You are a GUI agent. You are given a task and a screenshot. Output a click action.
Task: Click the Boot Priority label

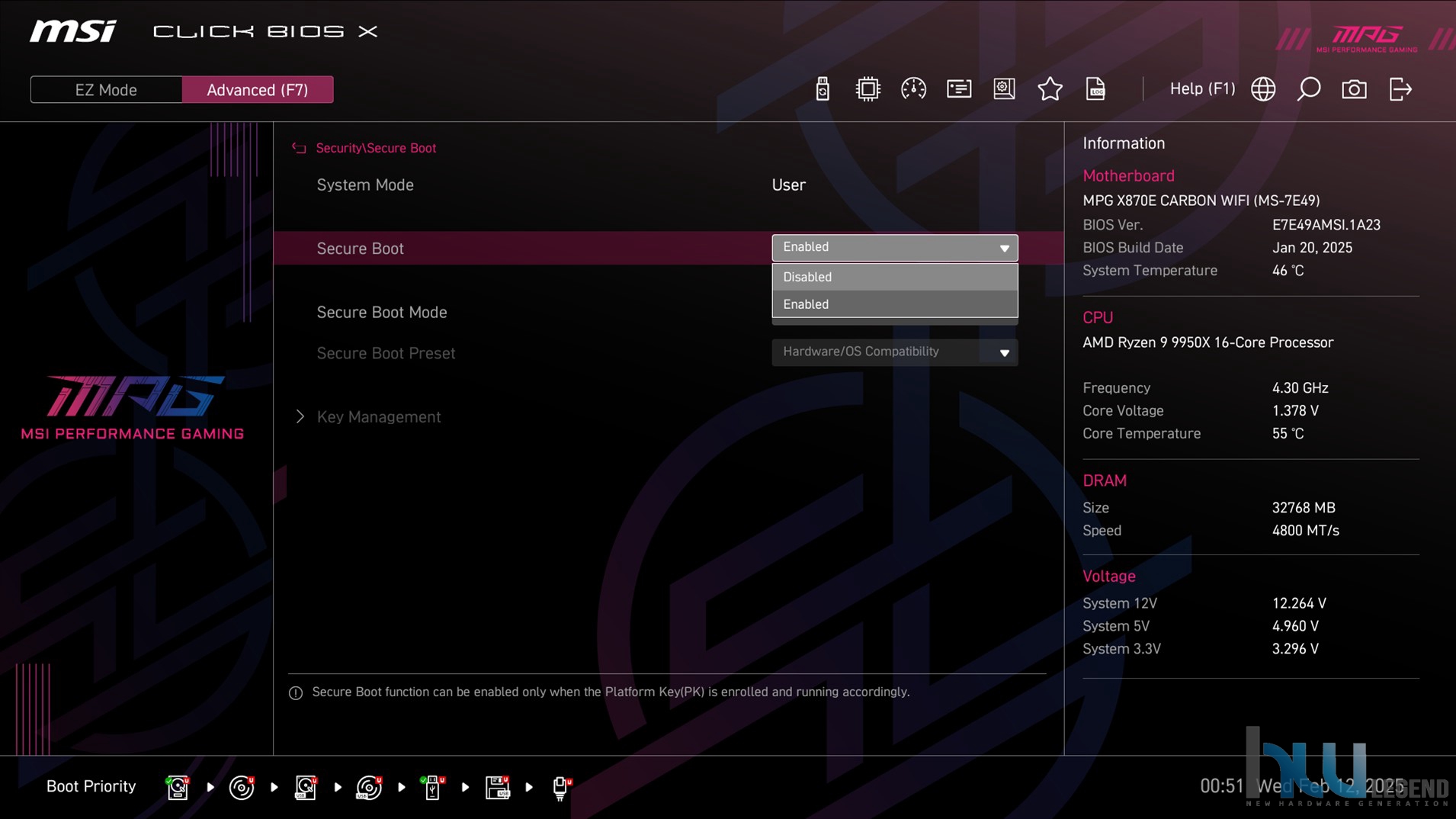[91, 786]
